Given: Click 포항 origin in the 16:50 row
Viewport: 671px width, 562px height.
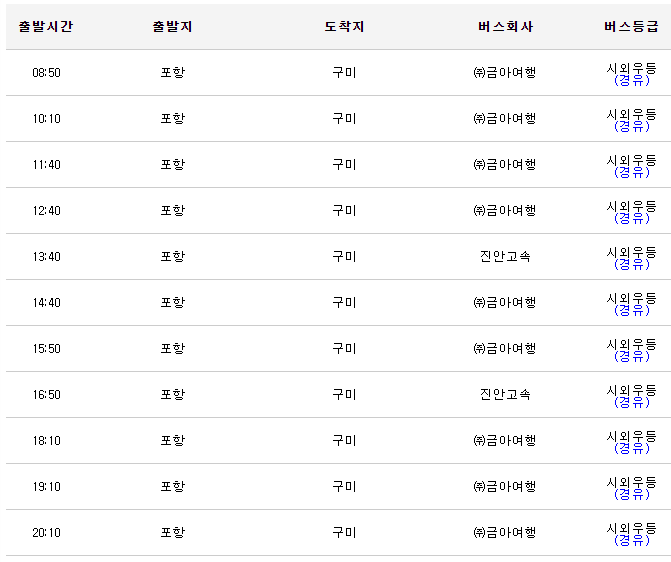Looking at the screenshot, I should point(173,394).
